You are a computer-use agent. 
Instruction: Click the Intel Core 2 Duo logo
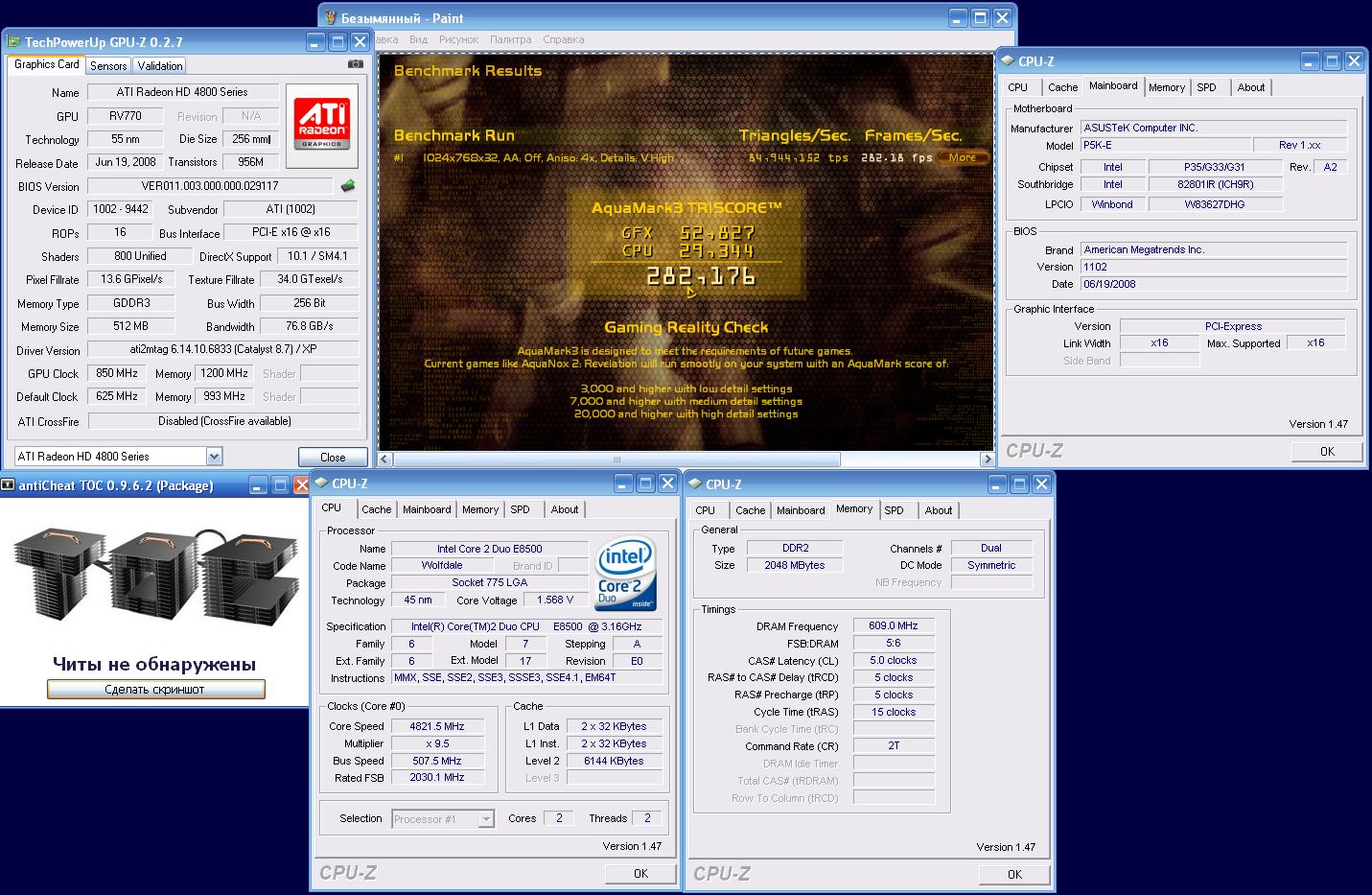coord(625,574)
